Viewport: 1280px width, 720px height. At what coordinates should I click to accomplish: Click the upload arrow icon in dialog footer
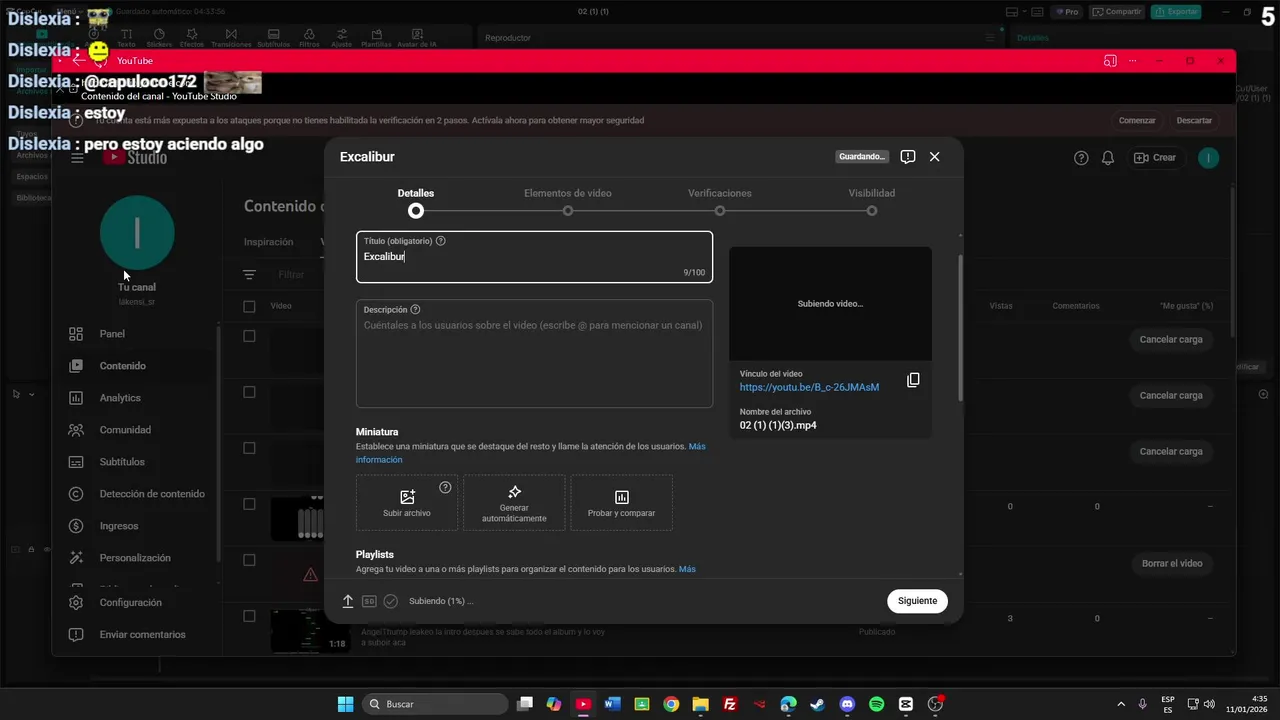click(348, 601)
